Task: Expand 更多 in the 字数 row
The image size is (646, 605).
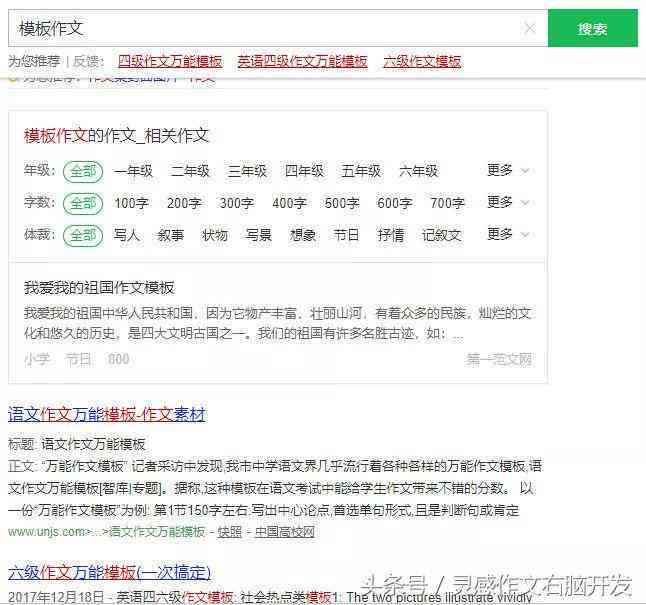Action: [508, 202]
